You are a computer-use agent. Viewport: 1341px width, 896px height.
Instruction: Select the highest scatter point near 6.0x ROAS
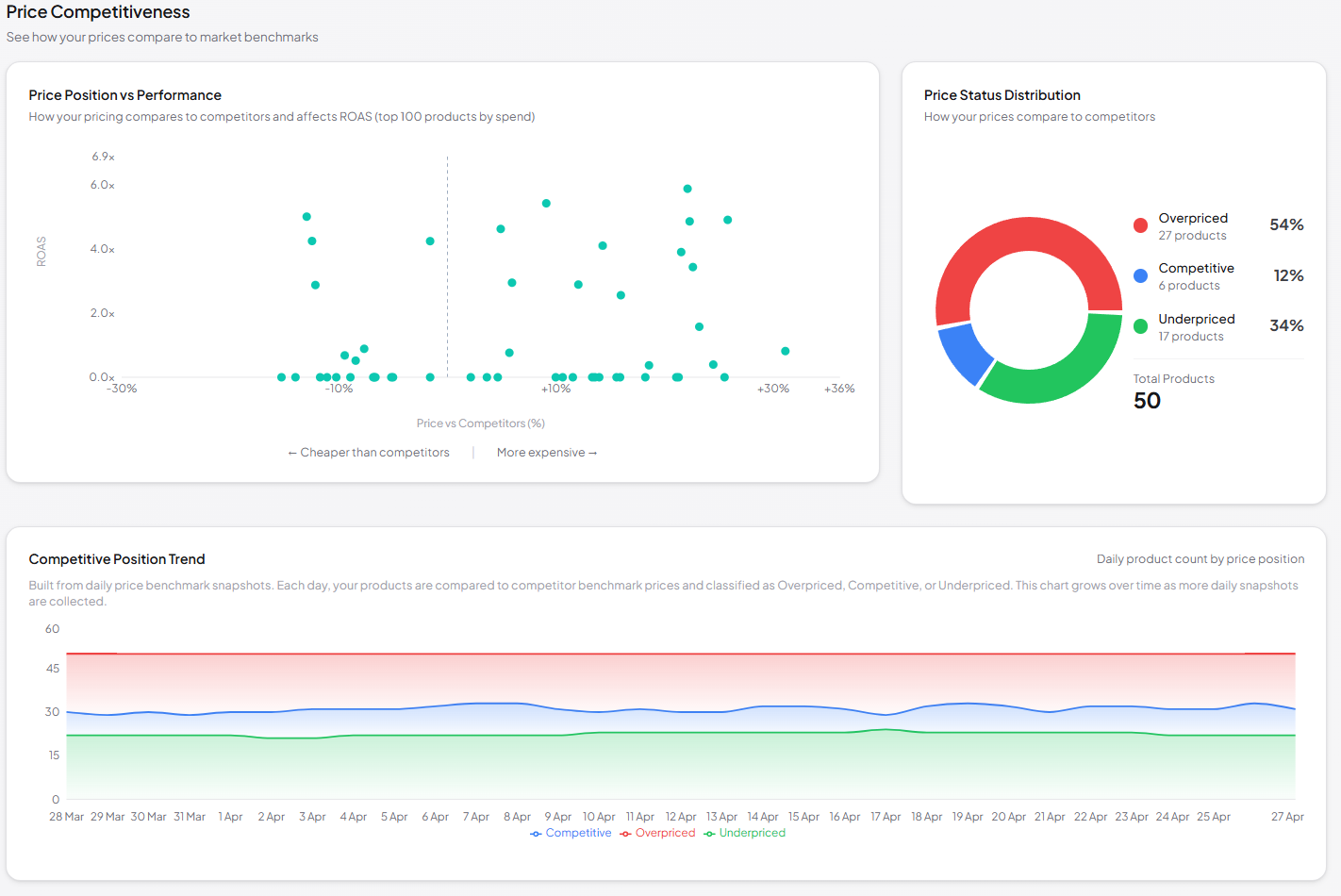pyautogui.click(x=687, y=189)
